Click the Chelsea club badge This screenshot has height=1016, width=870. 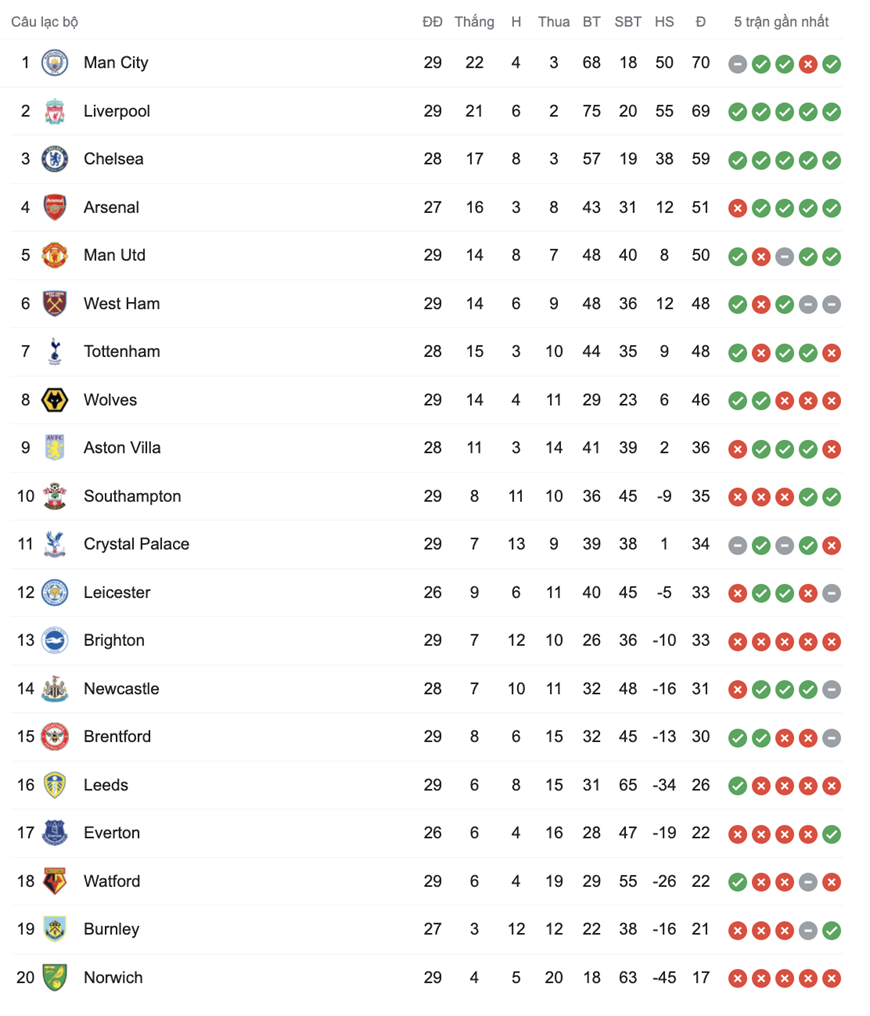point(54,159)
